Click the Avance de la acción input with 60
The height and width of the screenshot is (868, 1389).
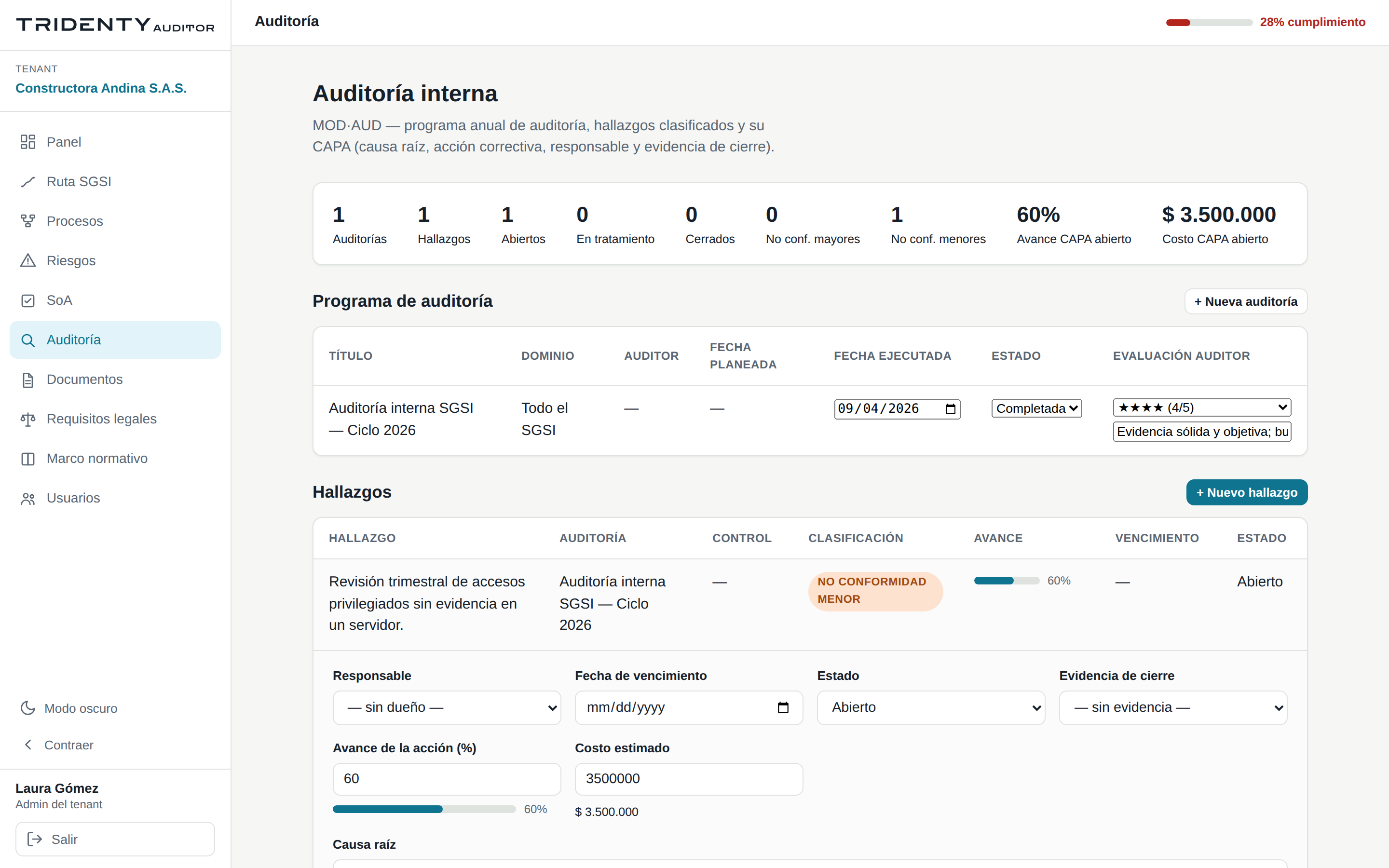(447, 779)
